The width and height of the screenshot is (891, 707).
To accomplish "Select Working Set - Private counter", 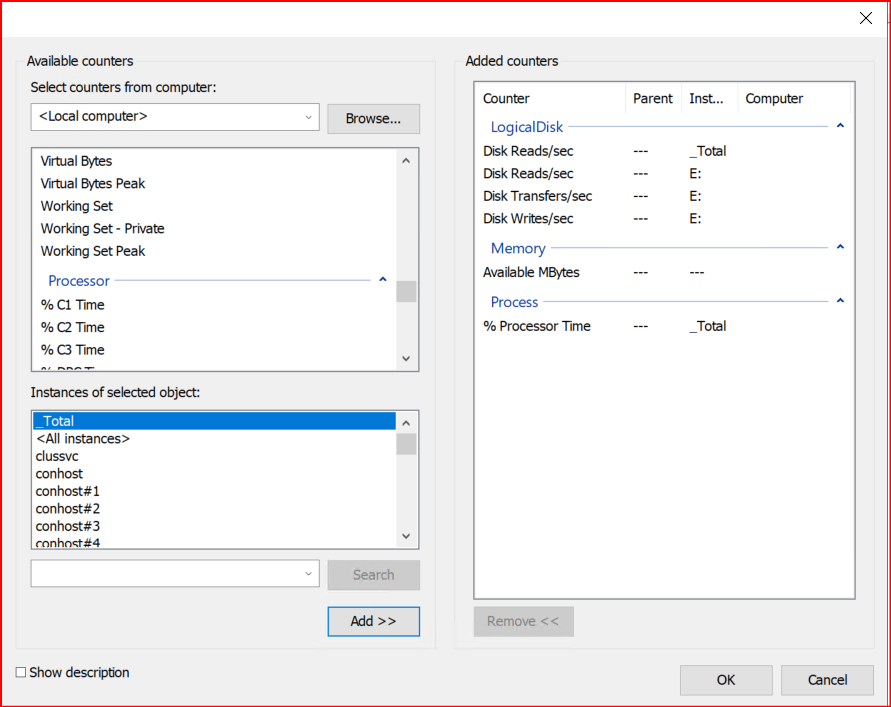I will [102, 229].
